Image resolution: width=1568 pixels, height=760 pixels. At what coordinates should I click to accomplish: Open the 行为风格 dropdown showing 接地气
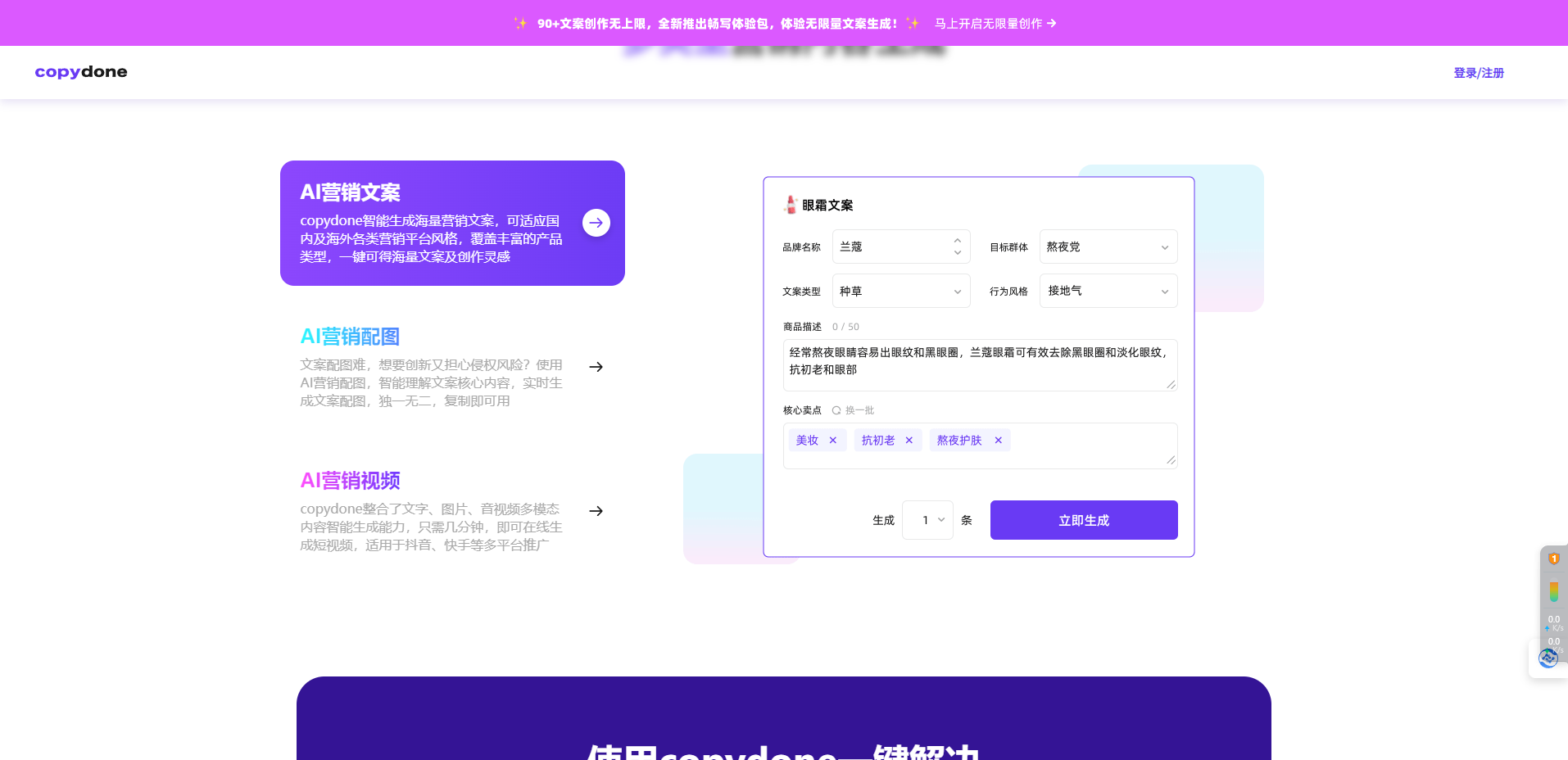pyautogui.click(x=1107, y=291)
